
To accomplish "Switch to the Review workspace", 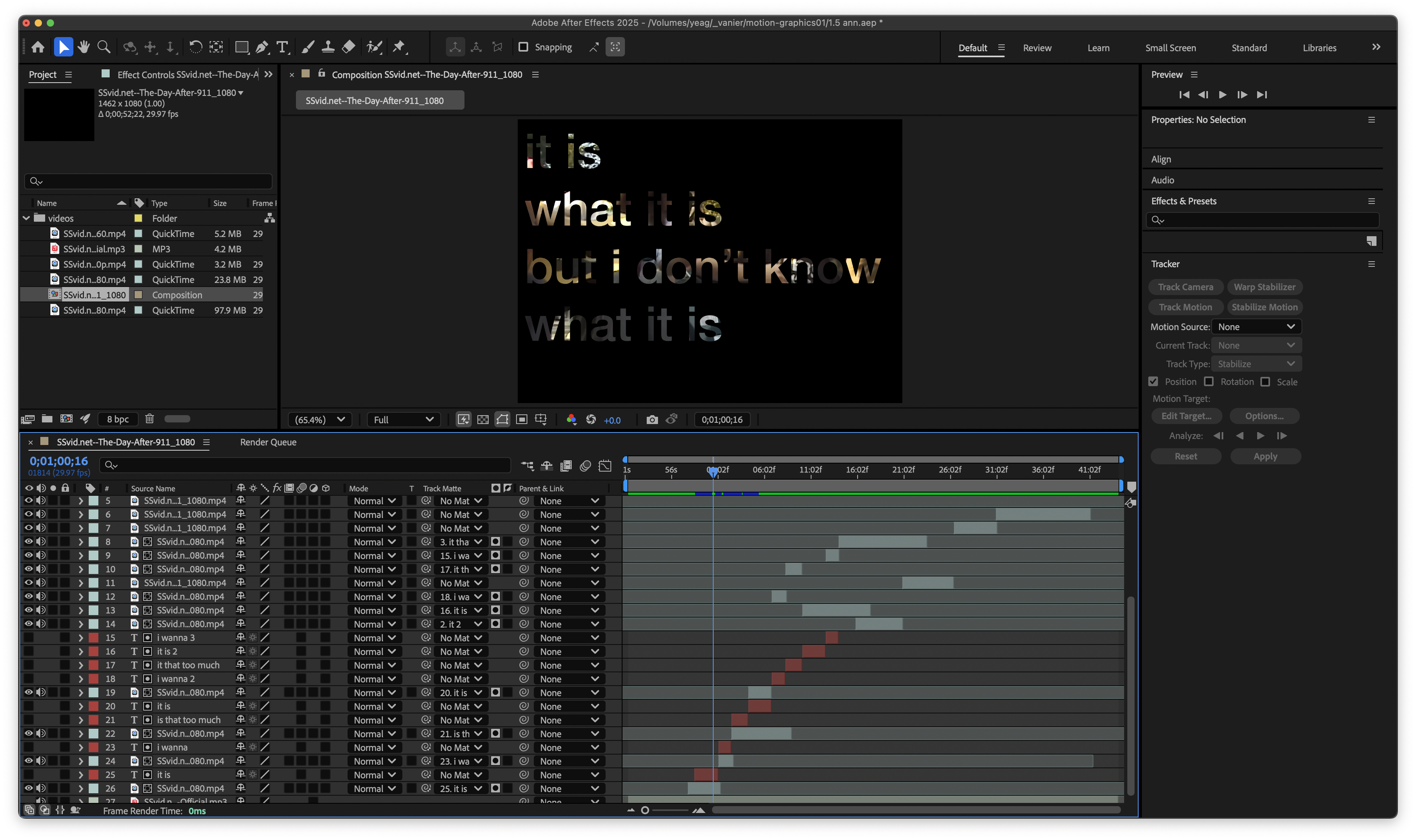I will [x=1037, y=48].
